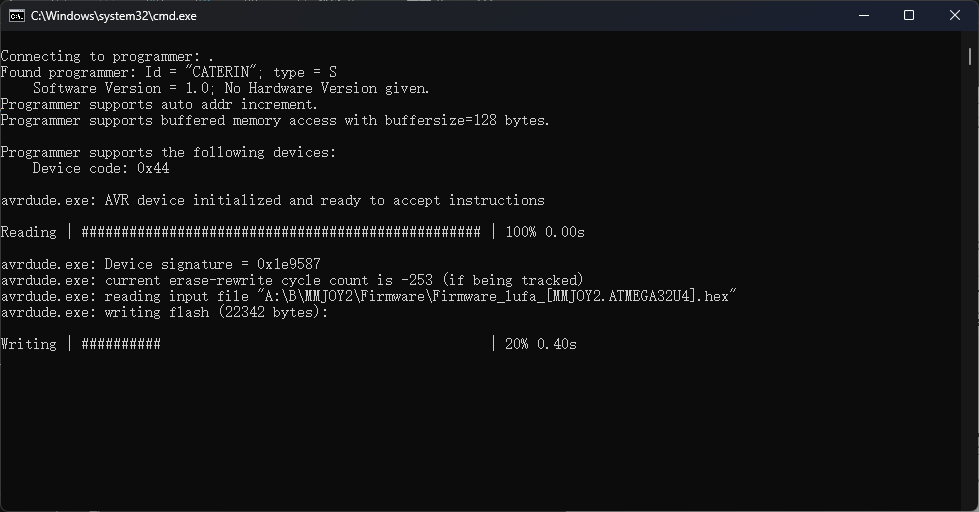The height and width of the screenshot is (512, 979).
Task: Click the Writing progress bar hashes
Action: (121, 344)
